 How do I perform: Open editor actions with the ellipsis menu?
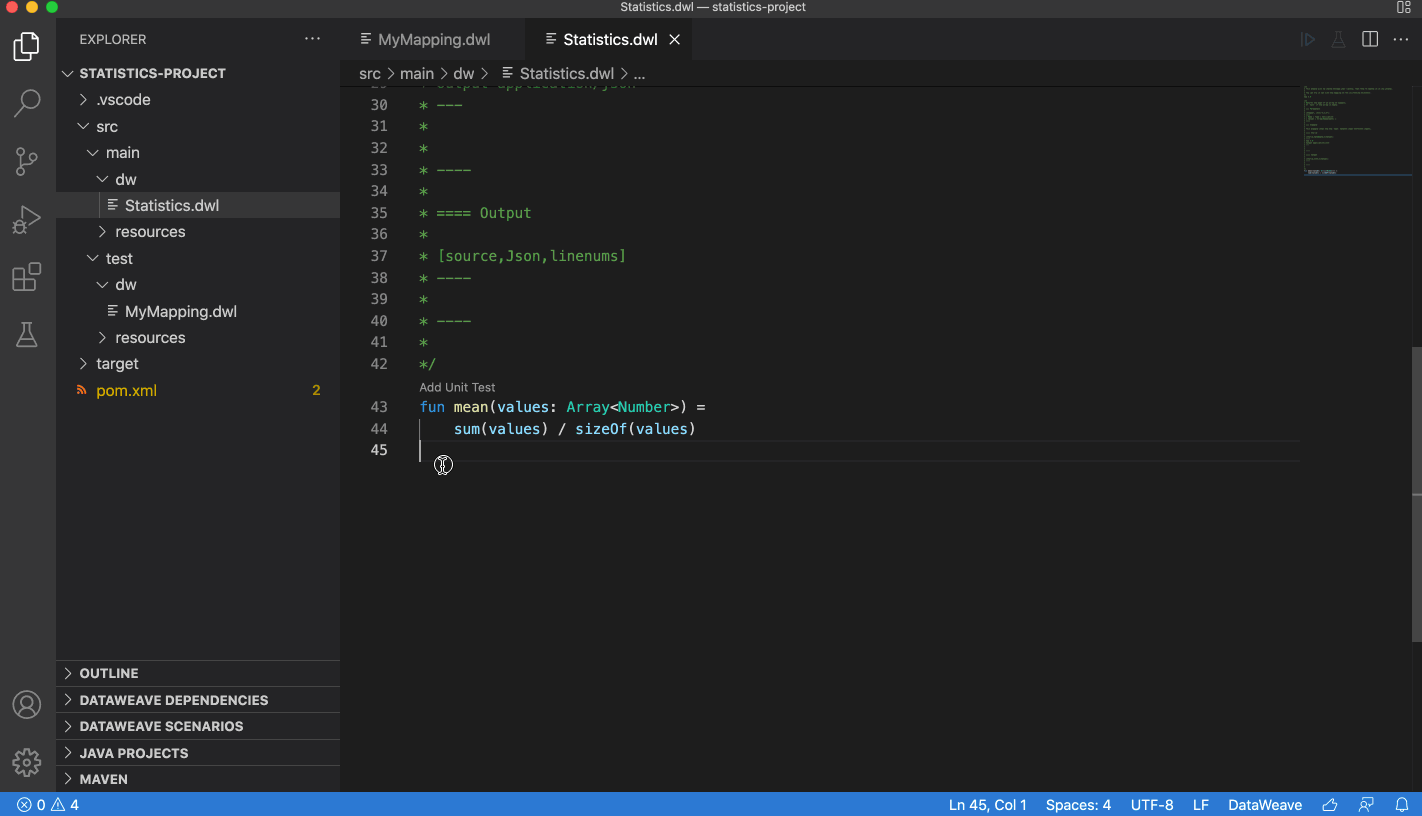tap(1400, 39)
